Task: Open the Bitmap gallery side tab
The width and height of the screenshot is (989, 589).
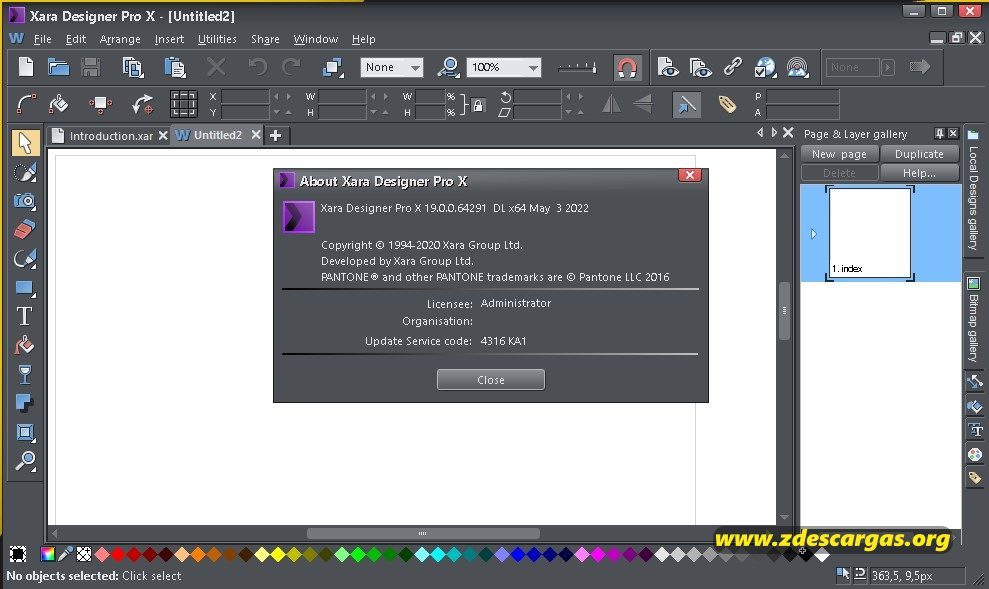Action: point(973,320)
